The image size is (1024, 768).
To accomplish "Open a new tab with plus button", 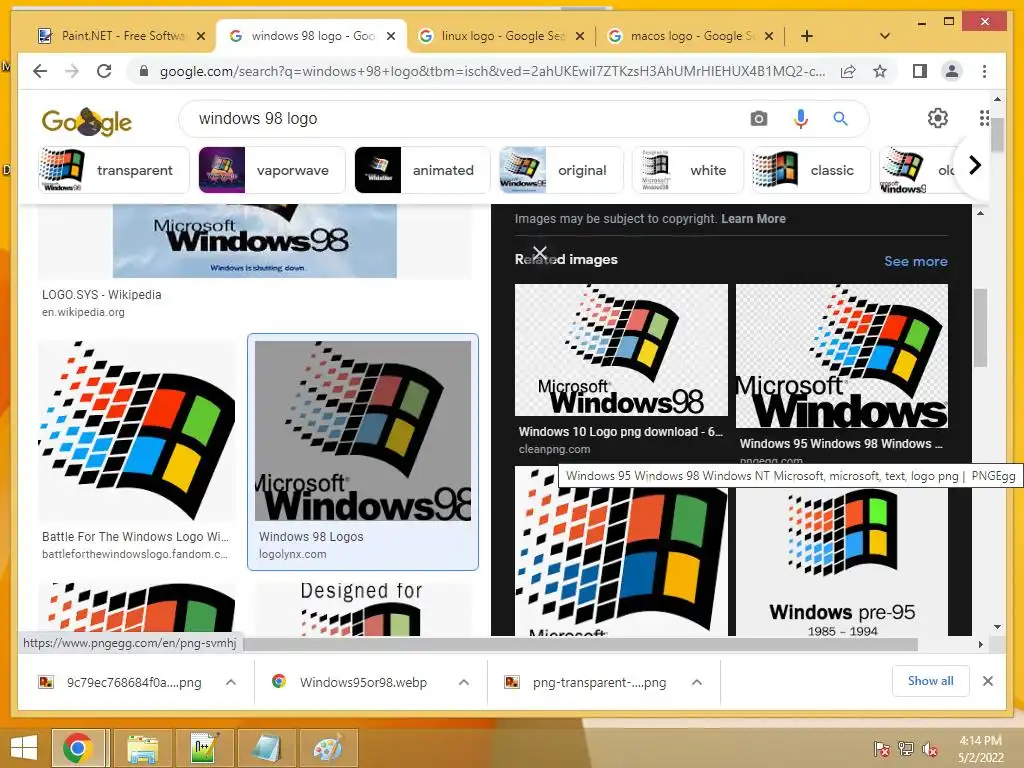I will click(x=807, y=36).
